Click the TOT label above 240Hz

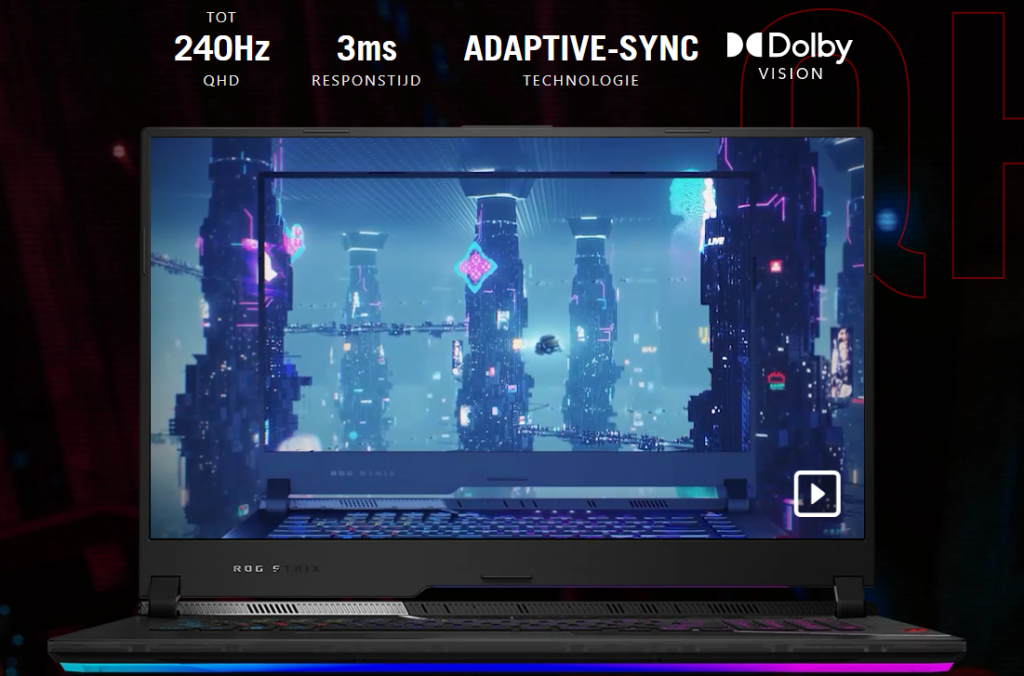(222, 18)
